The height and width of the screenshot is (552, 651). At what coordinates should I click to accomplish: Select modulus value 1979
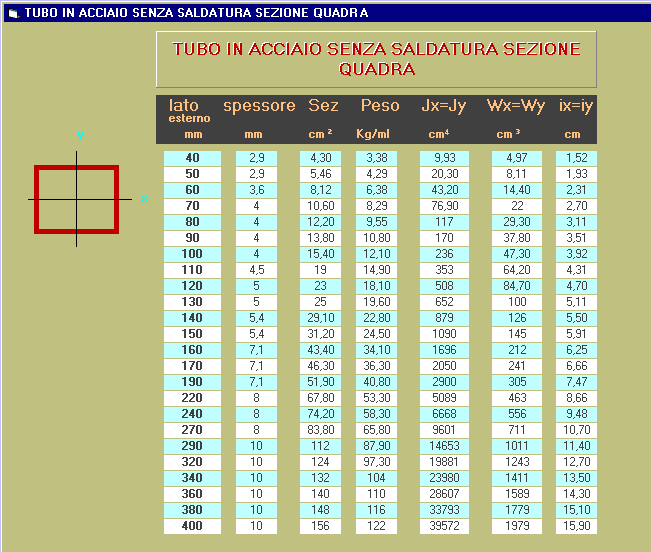coord(517,526)
